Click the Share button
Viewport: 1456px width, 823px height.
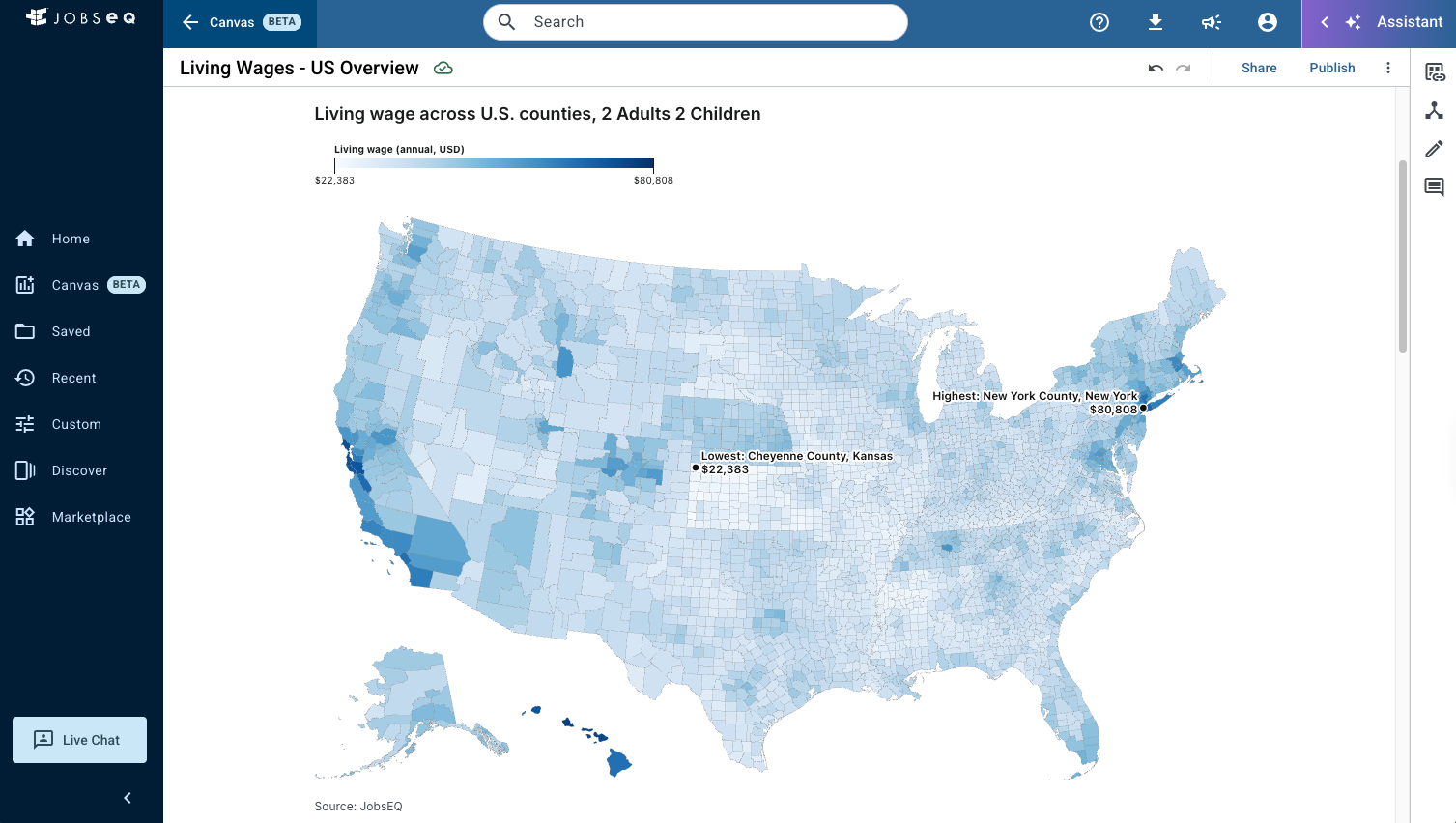pos(1259,68)
